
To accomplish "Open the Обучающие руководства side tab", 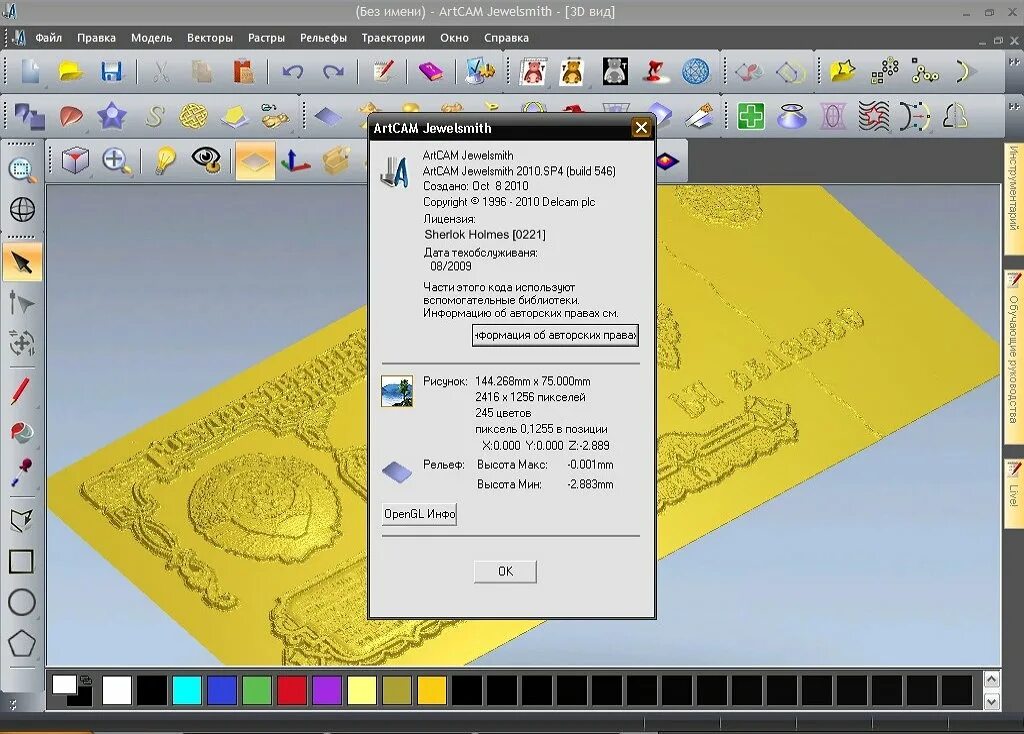I will pyautogui.click(x=1014, y=359).
